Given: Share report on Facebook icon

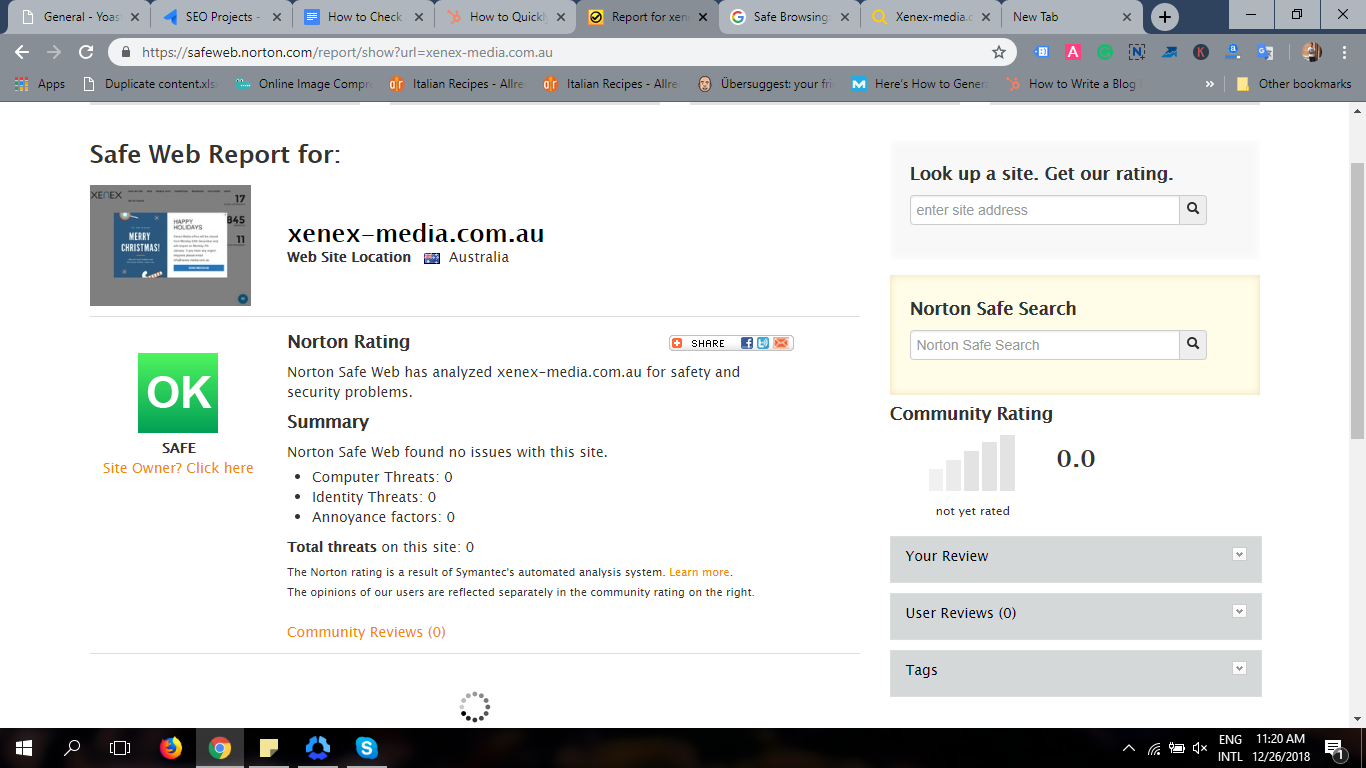Looking at the screenshot, I should [747, 343].
